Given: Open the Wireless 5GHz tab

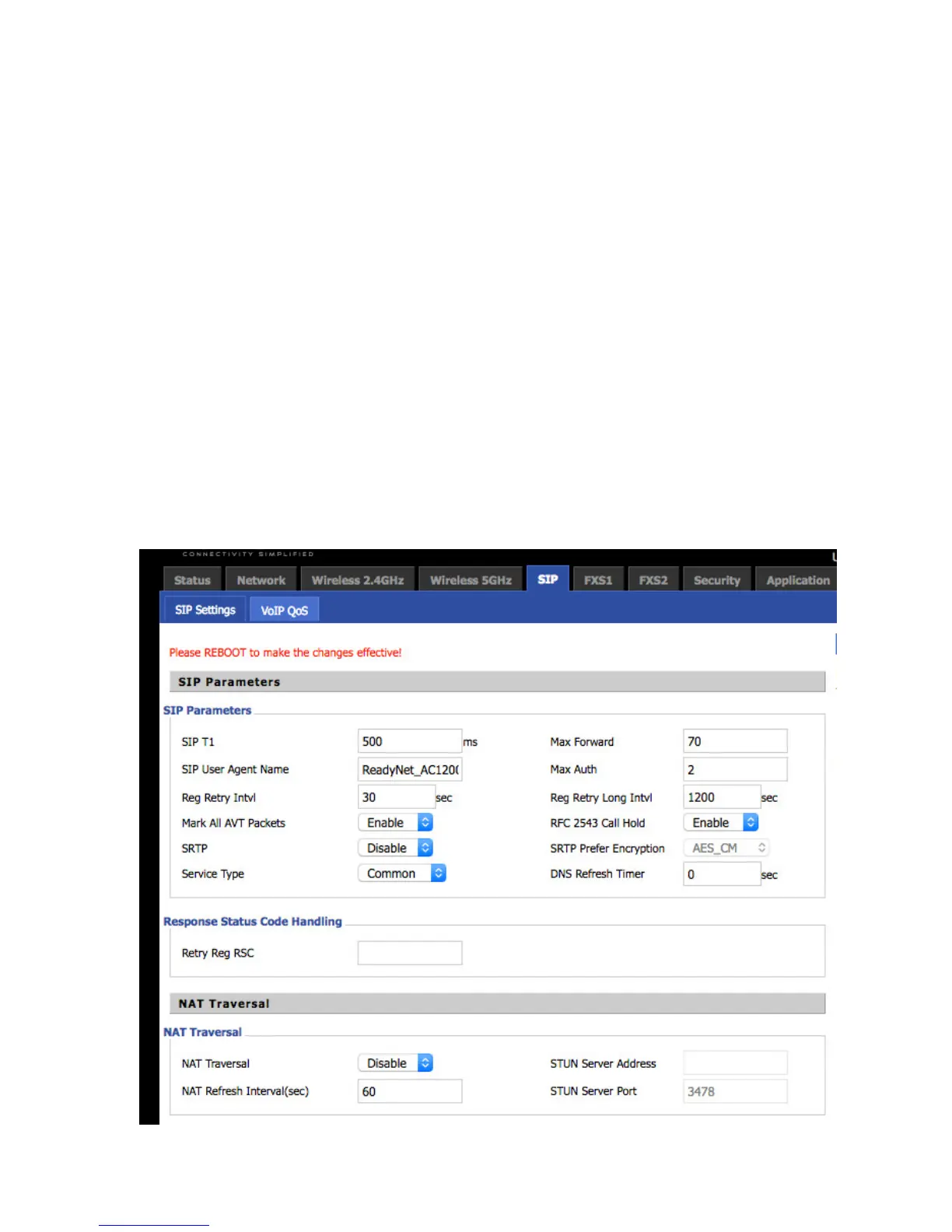Looking at the screenshot, I should point(471,579).
